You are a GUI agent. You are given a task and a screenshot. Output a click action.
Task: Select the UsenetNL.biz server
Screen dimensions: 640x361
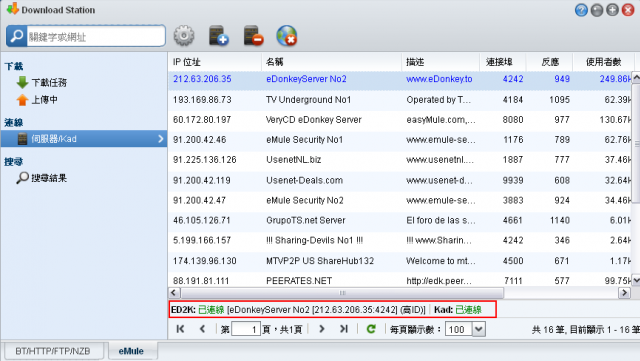click(x=293, y=160)
